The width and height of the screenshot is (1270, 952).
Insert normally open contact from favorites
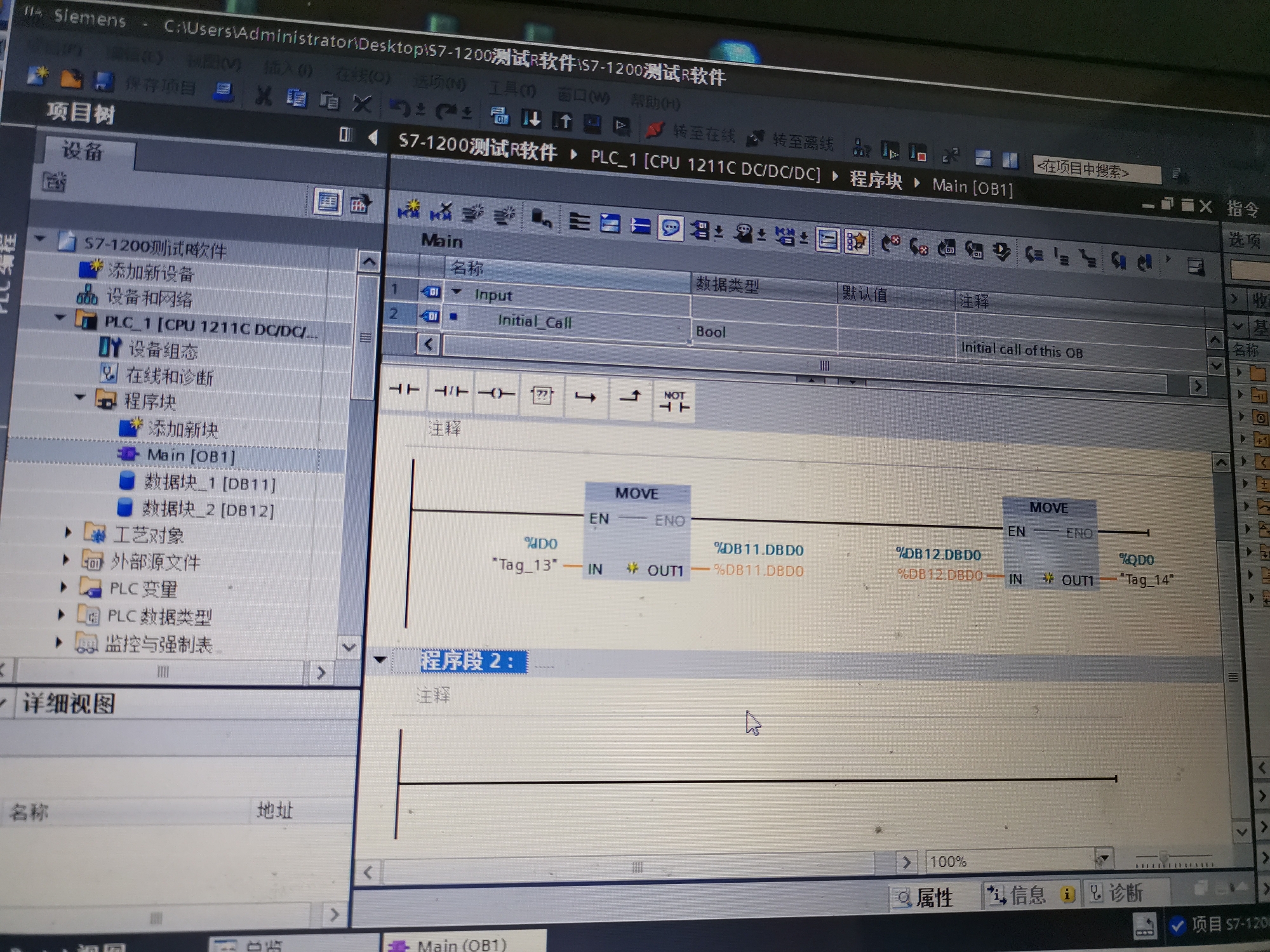[x=404, y=390]
